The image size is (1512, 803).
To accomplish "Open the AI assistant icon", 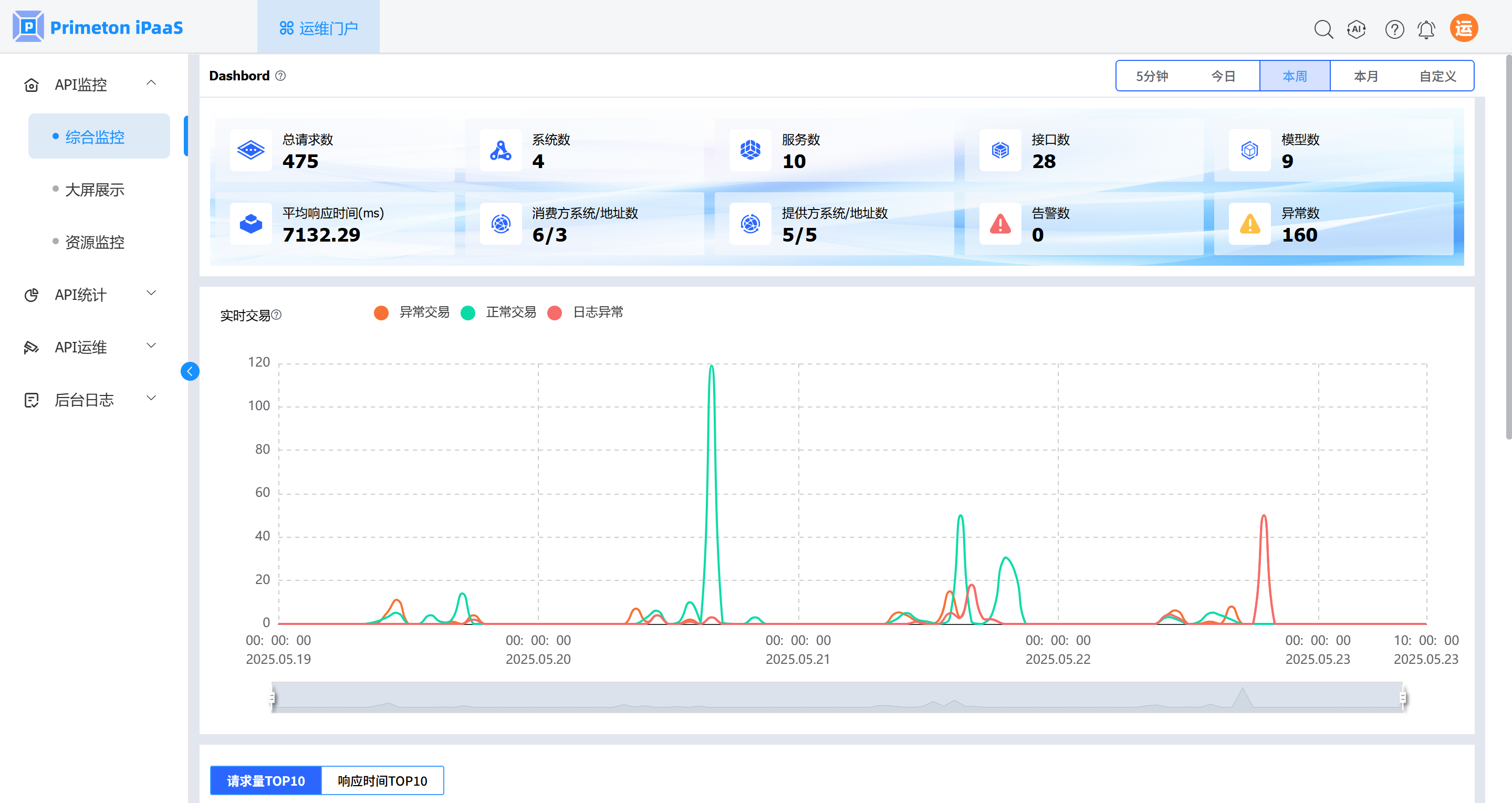I will [x=1357, y=29].
